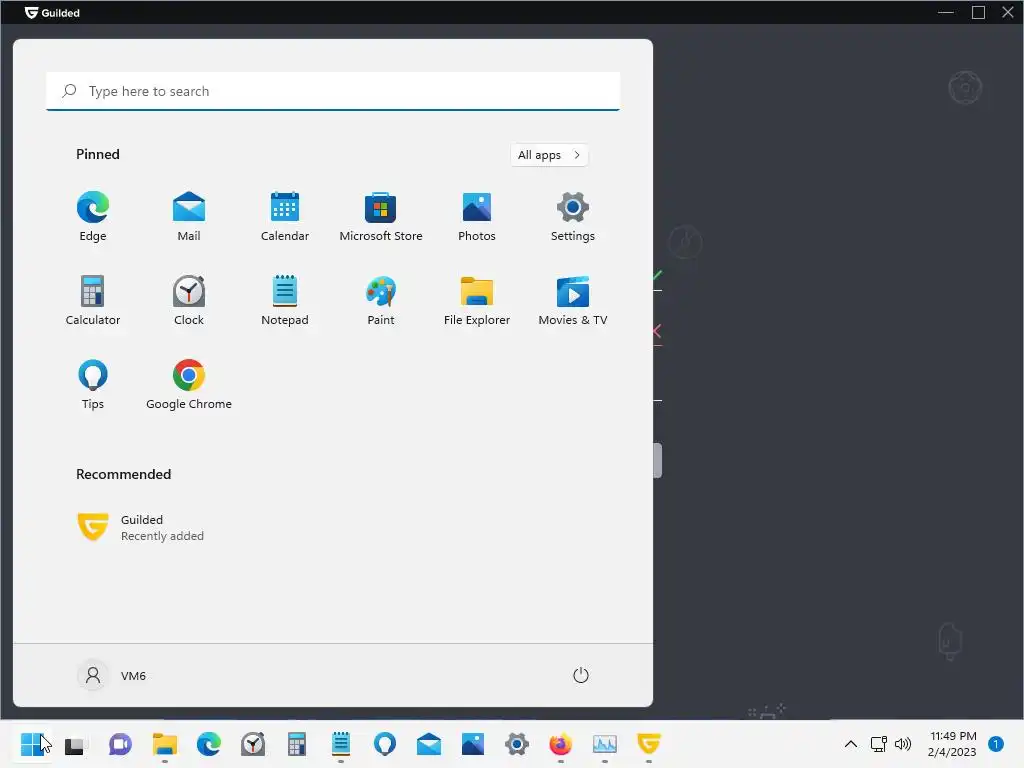
Task: Open Mail from the taskbar
Action: coord(429,744)
